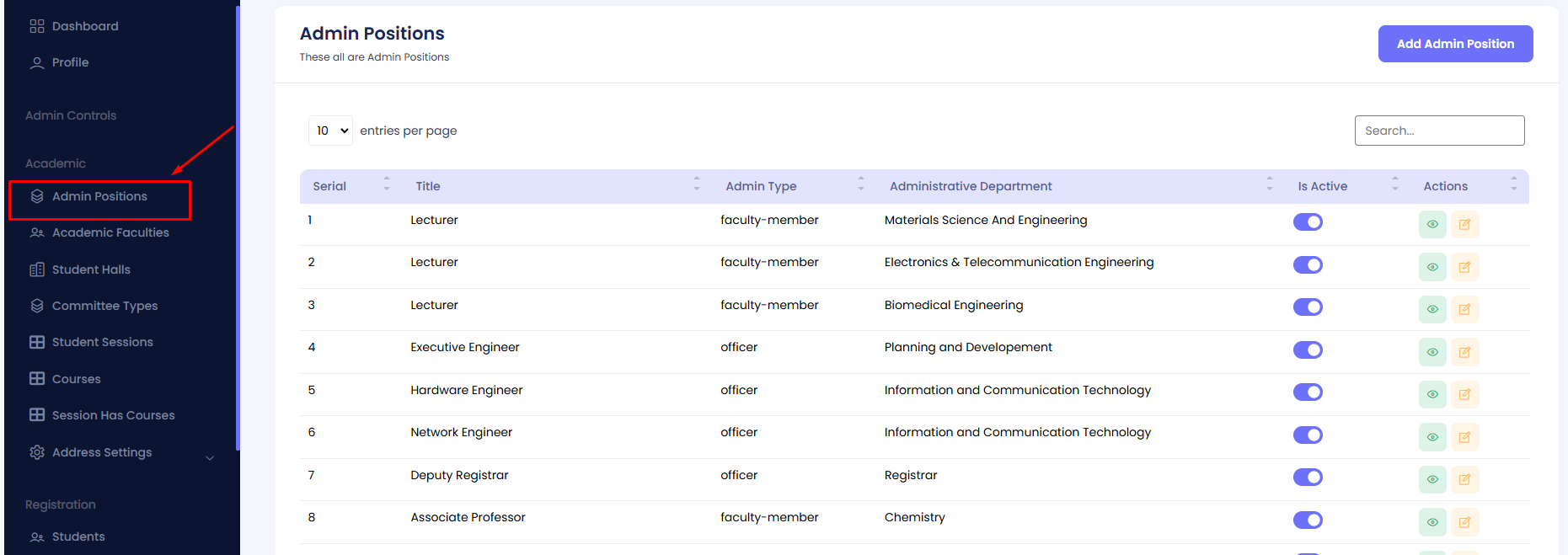Click the edit icon for Biomedical Engineering Lecturer
Image resolution: width=1568 pixels, height=555 pixels.
(x=1464, y=309)
